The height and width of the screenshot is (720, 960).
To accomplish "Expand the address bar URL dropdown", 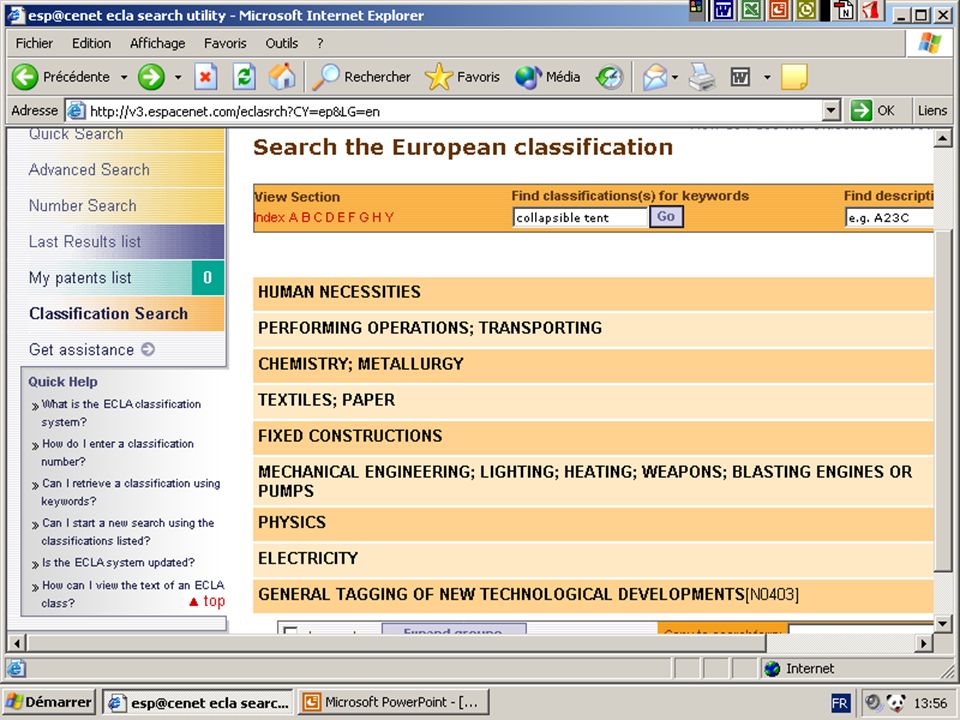I will (831, 111).
